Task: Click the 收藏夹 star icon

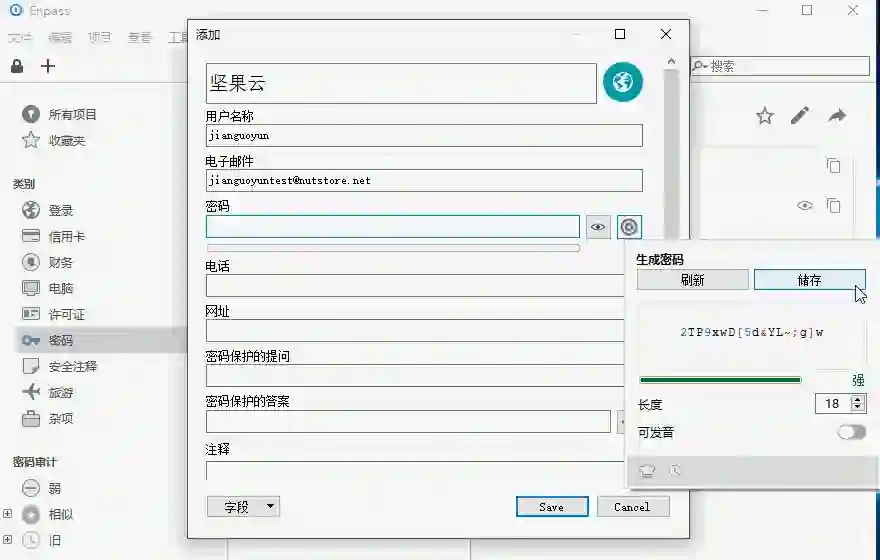Action: (x=31, y=140)
